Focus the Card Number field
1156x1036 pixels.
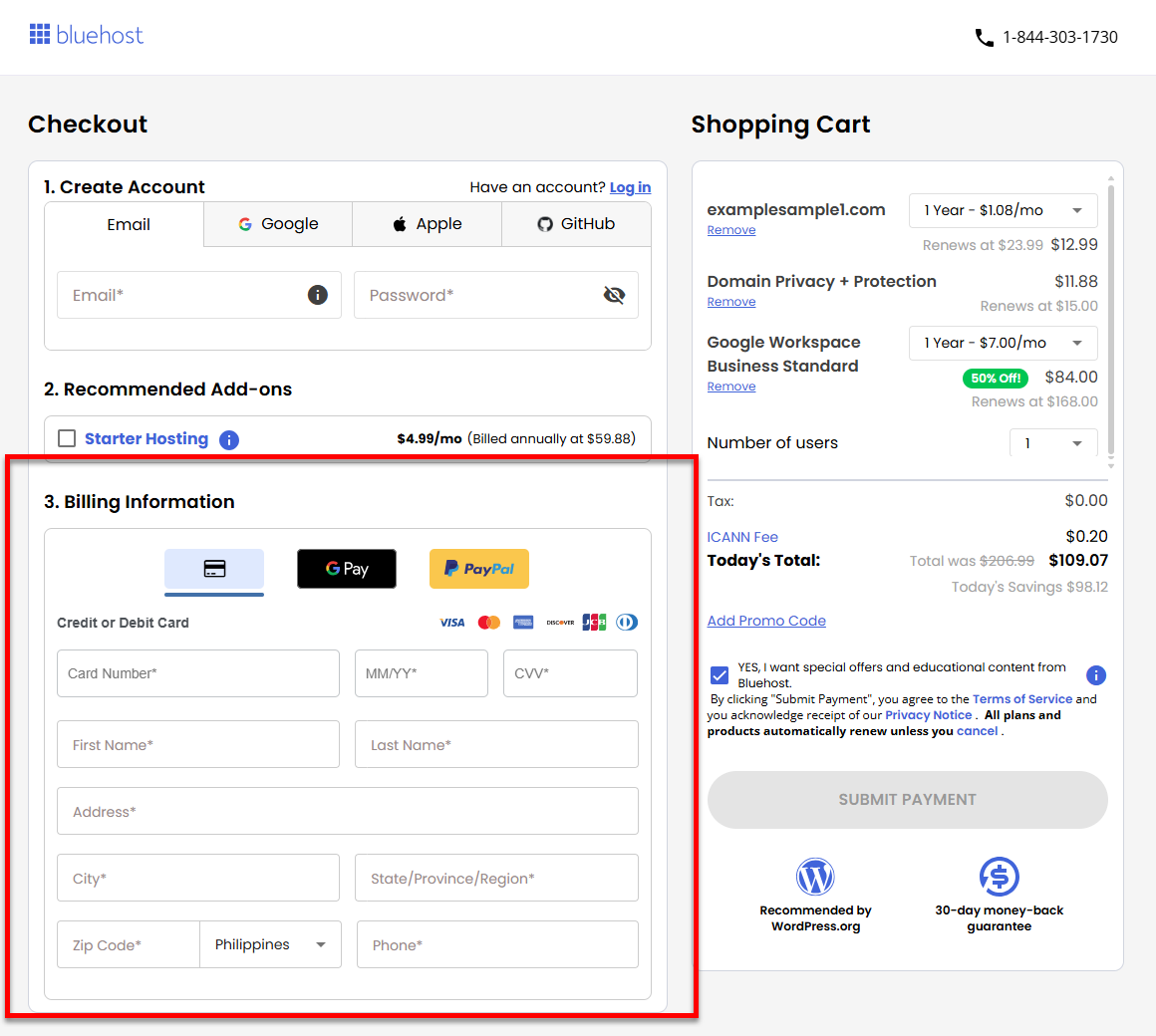pyautogui.click(x=198, y=673)
